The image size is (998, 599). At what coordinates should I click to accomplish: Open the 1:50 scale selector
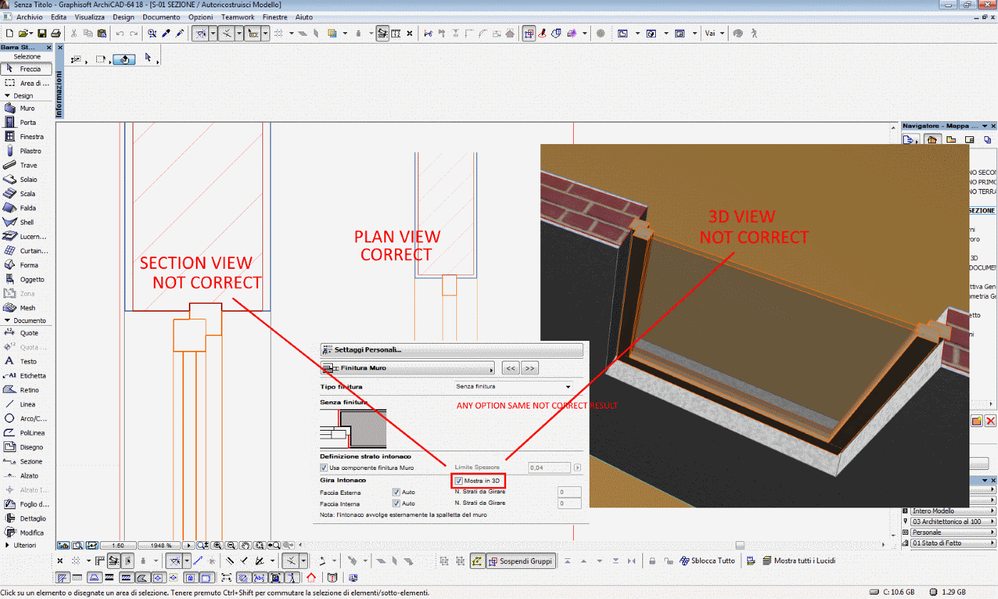coord(118,546)
